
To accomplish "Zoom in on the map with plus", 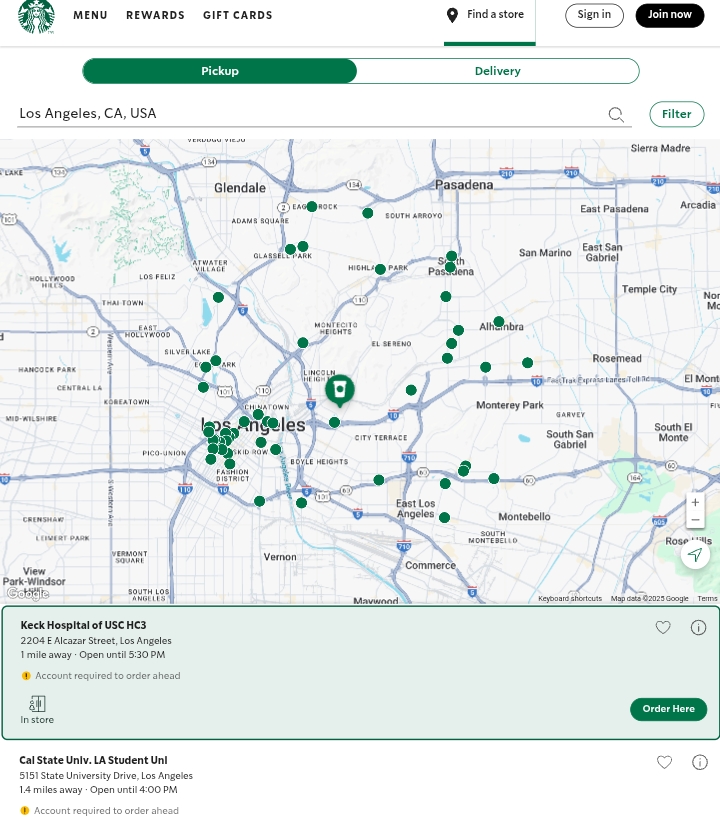I will coord(695,502).
